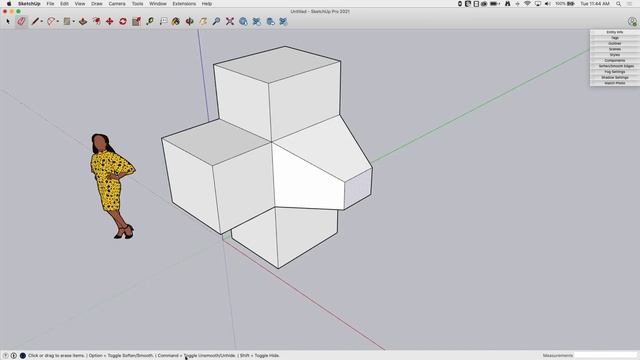Image resolution: width=640 pixels, height=360 pixels.
Task: Expand the Fog Settings tray panel
Action: click(x=615, y=71)
